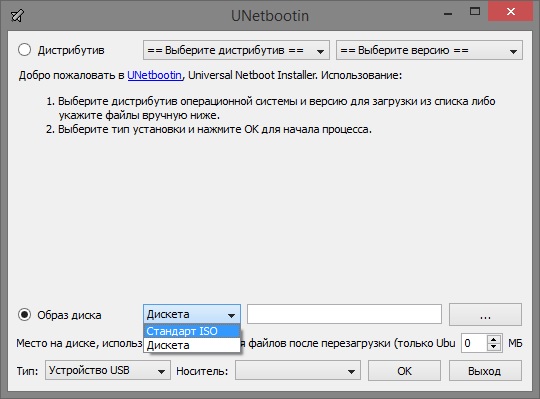This screenshot has width=540, height=399.
Task: Open the Носитель drive dropdown
Action: coord(298,370)
